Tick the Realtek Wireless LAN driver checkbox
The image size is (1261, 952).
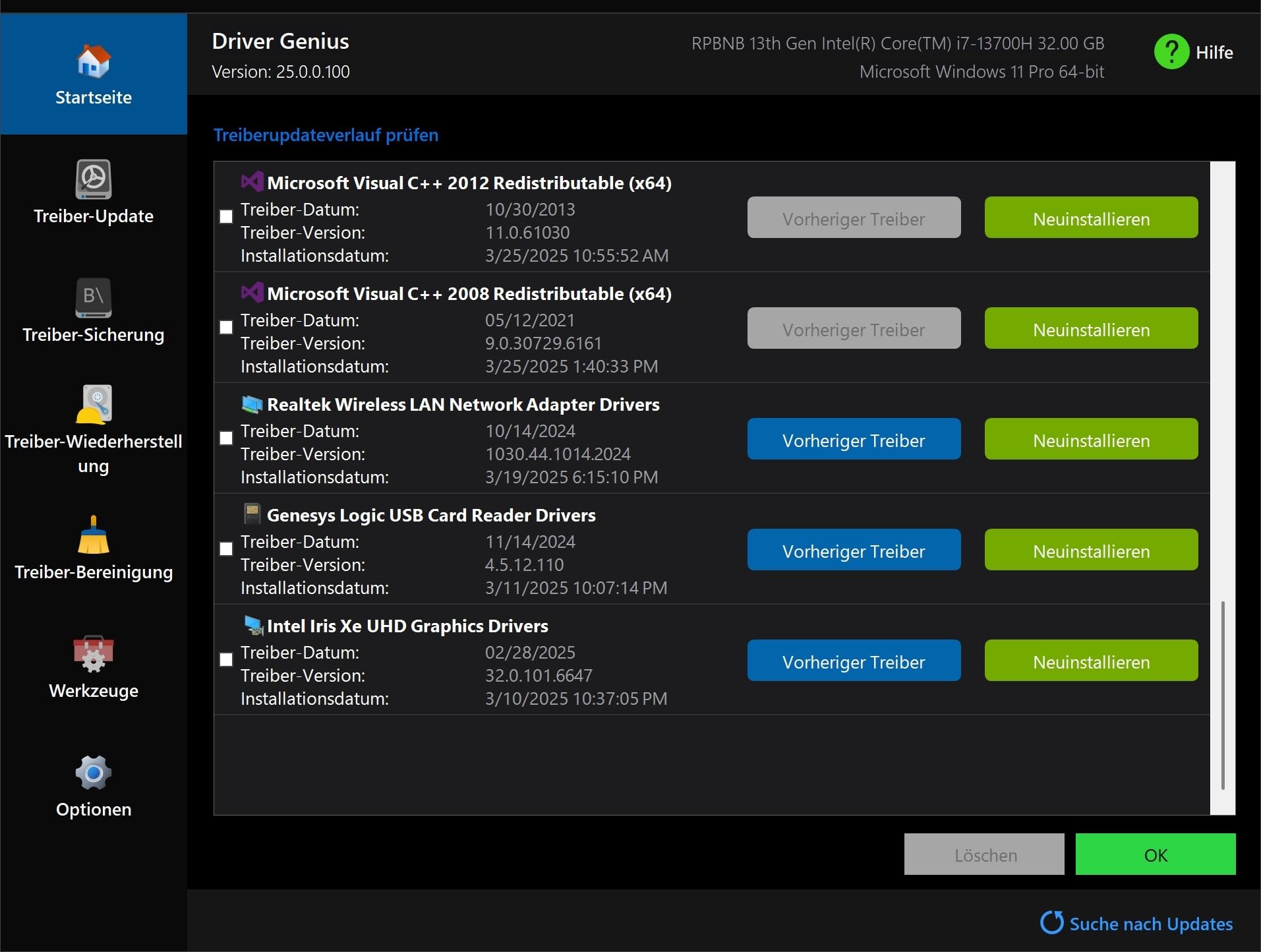pos(226,438)
